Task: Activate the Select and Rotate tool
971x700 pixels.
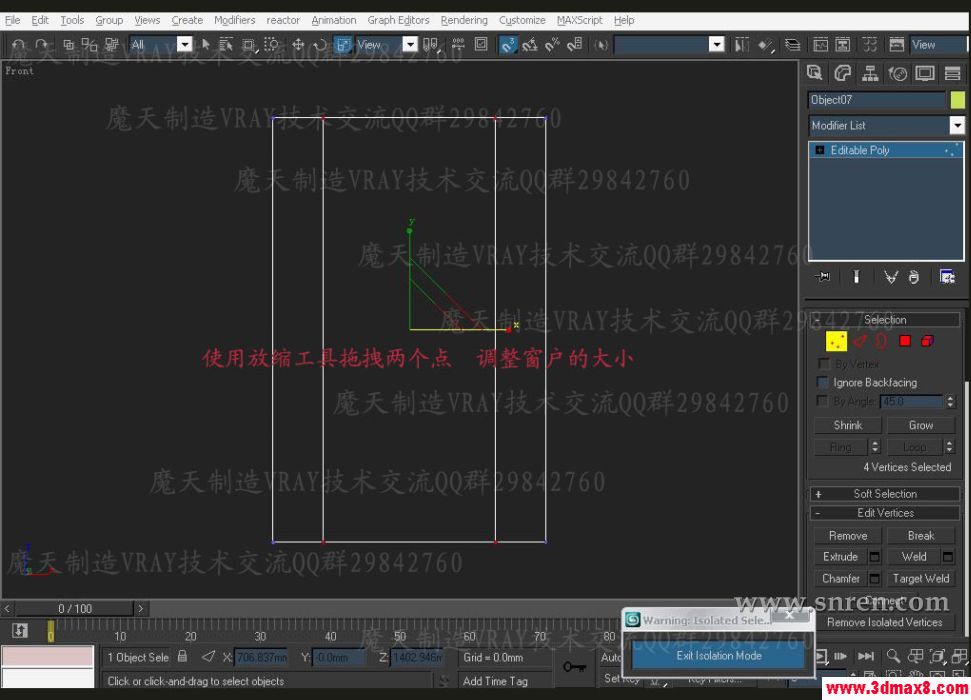Action: (x=320, y=44)
